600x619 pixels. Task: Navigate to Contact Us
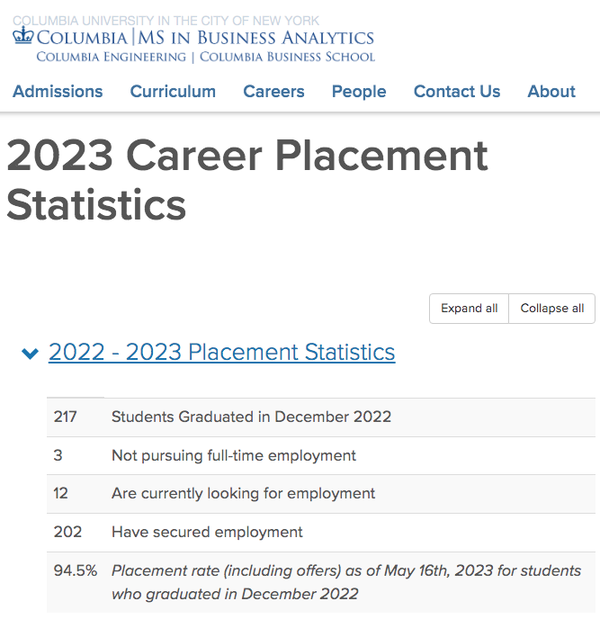click(456, 91)
